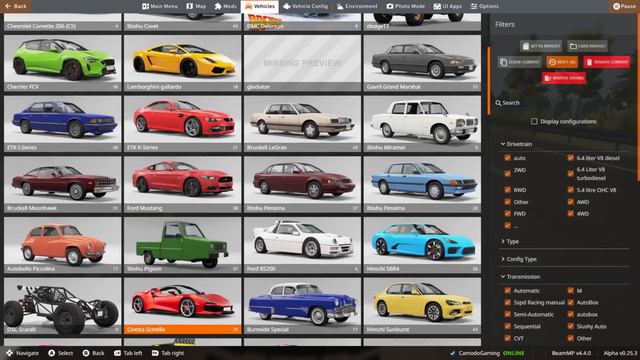This screenshot has width=640, height=360.
Task: Click the BeamMP v4.4.0 version text
Action: pos(571,353)
